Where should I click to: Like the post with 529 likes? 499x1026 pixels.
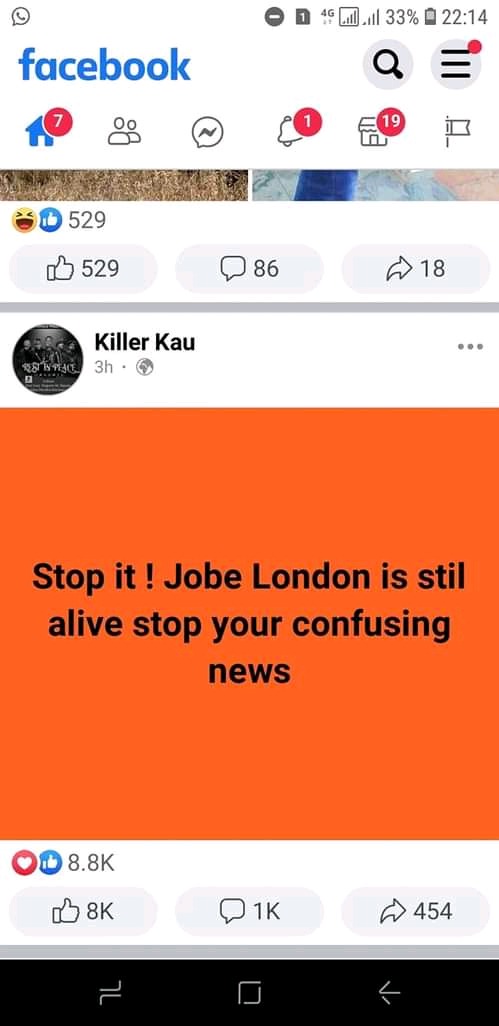point(83,268)
